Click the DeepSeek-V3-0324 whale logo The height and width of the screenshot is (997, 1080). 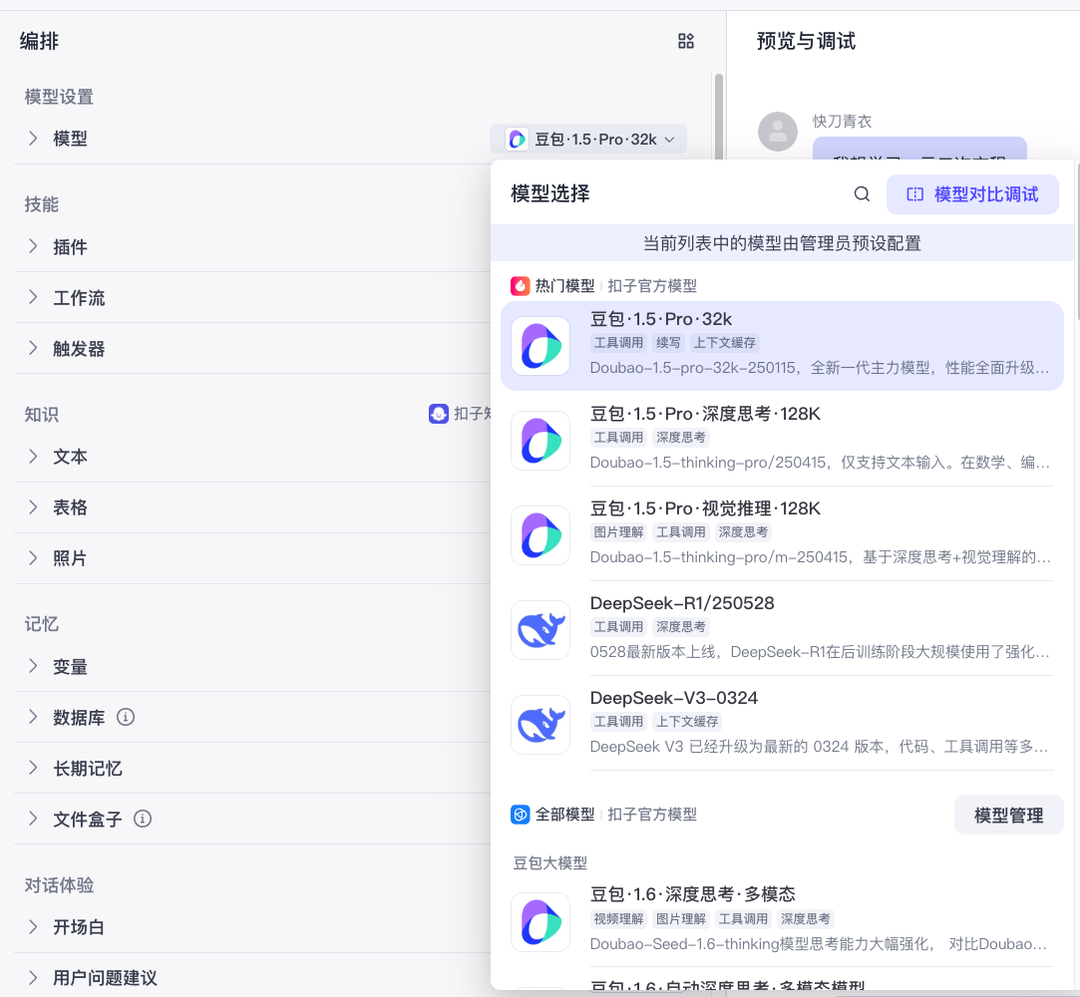(x=541, y=725)
